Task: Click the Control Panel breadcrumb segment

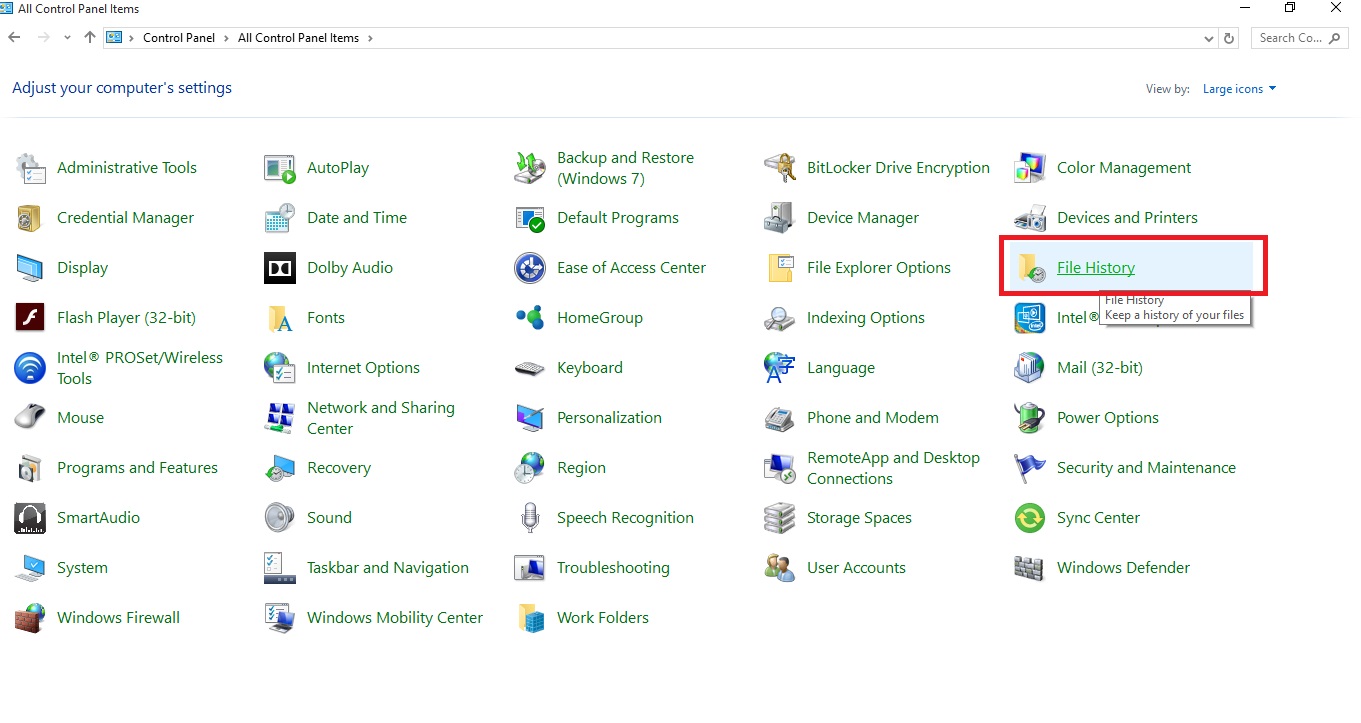Action: pyautogui.click(x=179, y=38)
